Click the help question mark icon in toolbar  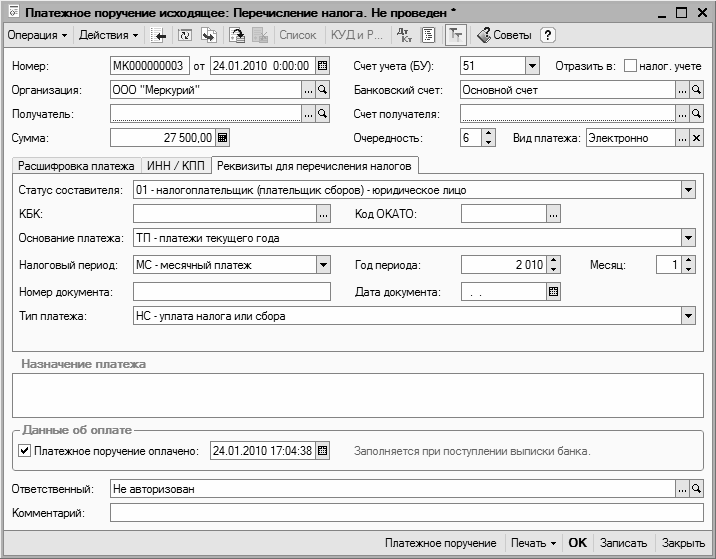pyautogui.click(x=548, y=35)
